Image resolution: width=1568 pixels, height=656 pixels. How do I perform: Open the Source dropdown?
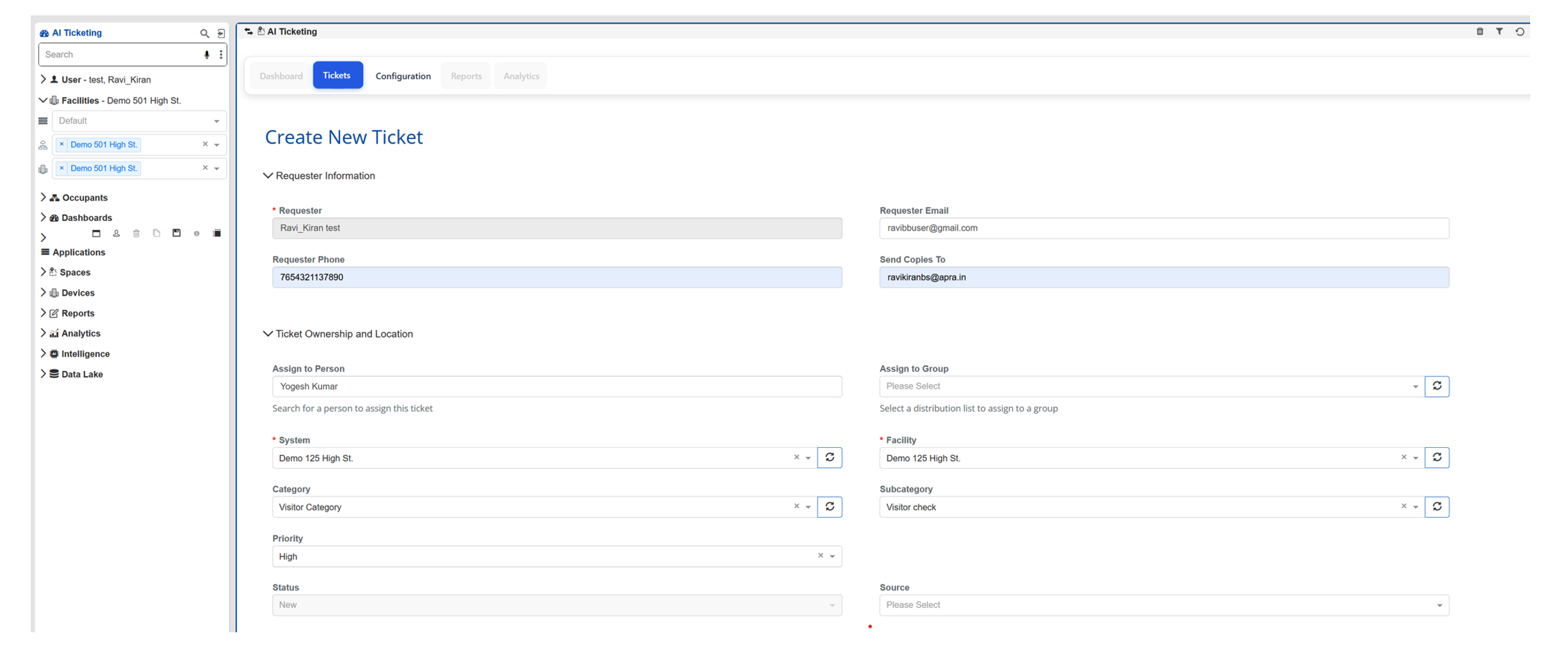(1163, 605)
